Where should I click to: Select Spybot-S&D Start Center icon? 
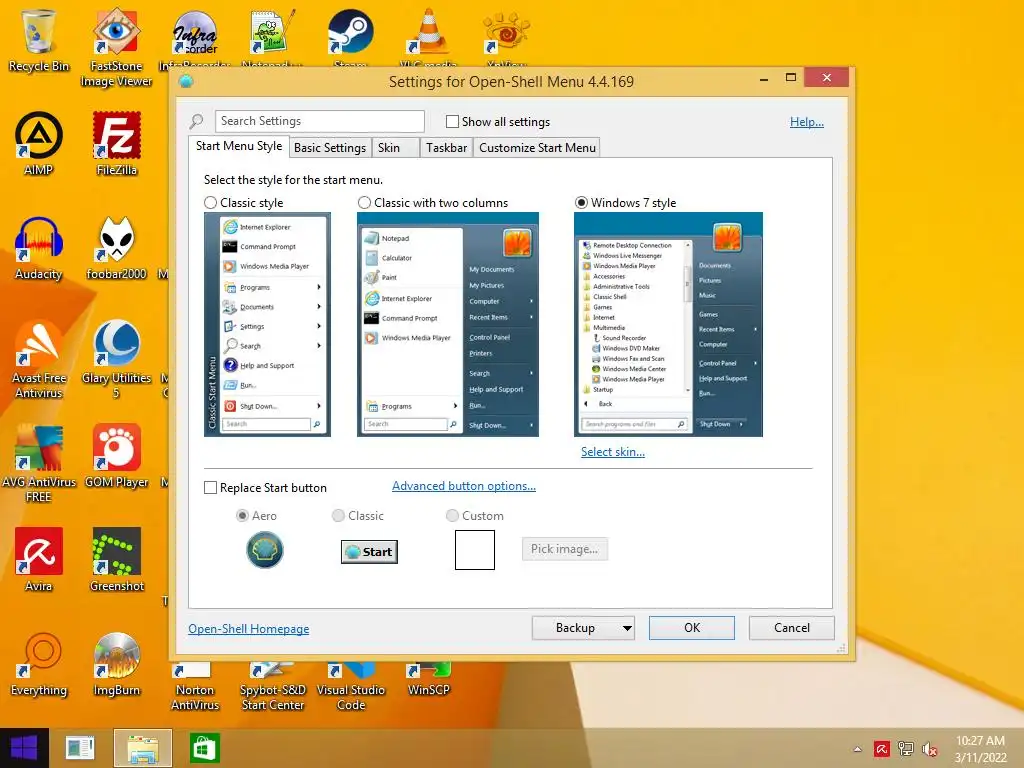point(272,686)
